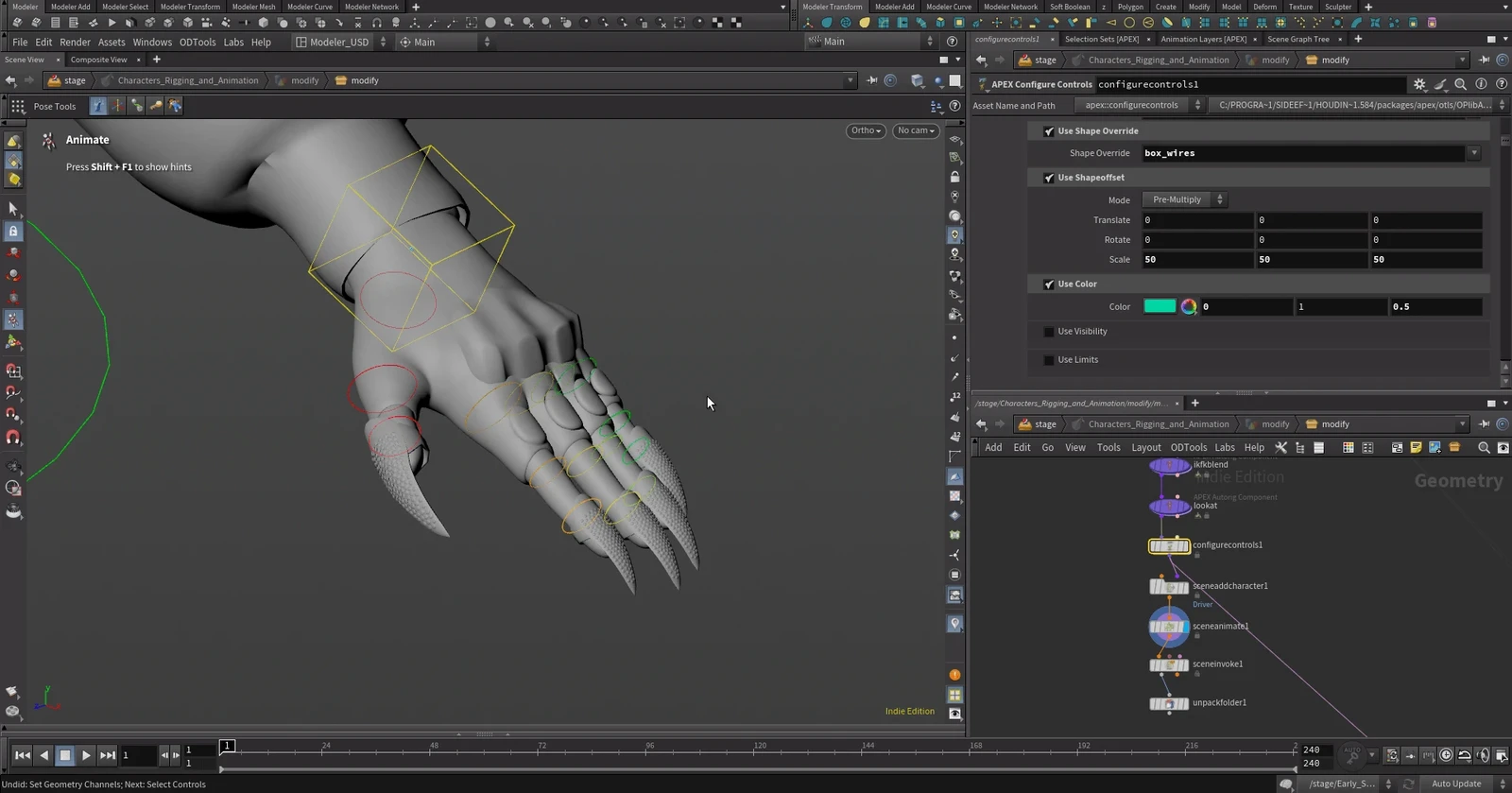Screen dimensions: 1512x793
Task: Open the Tools menu in network editor
Action: [1108, 448]
